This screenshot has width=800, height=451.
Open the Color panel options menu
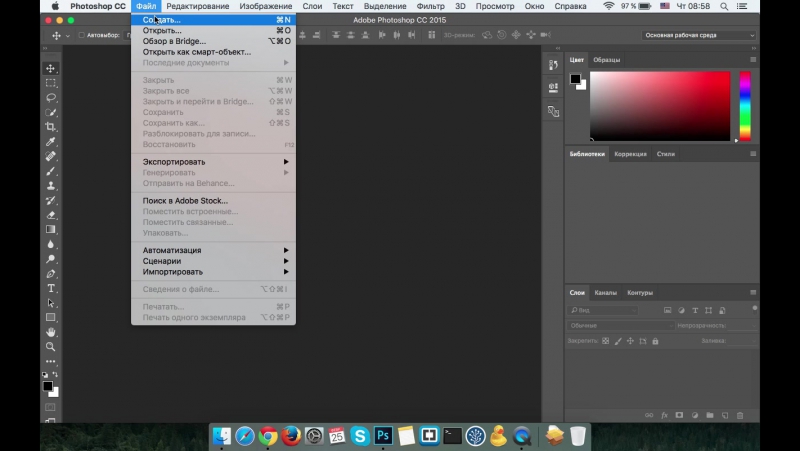coord(753,60)
